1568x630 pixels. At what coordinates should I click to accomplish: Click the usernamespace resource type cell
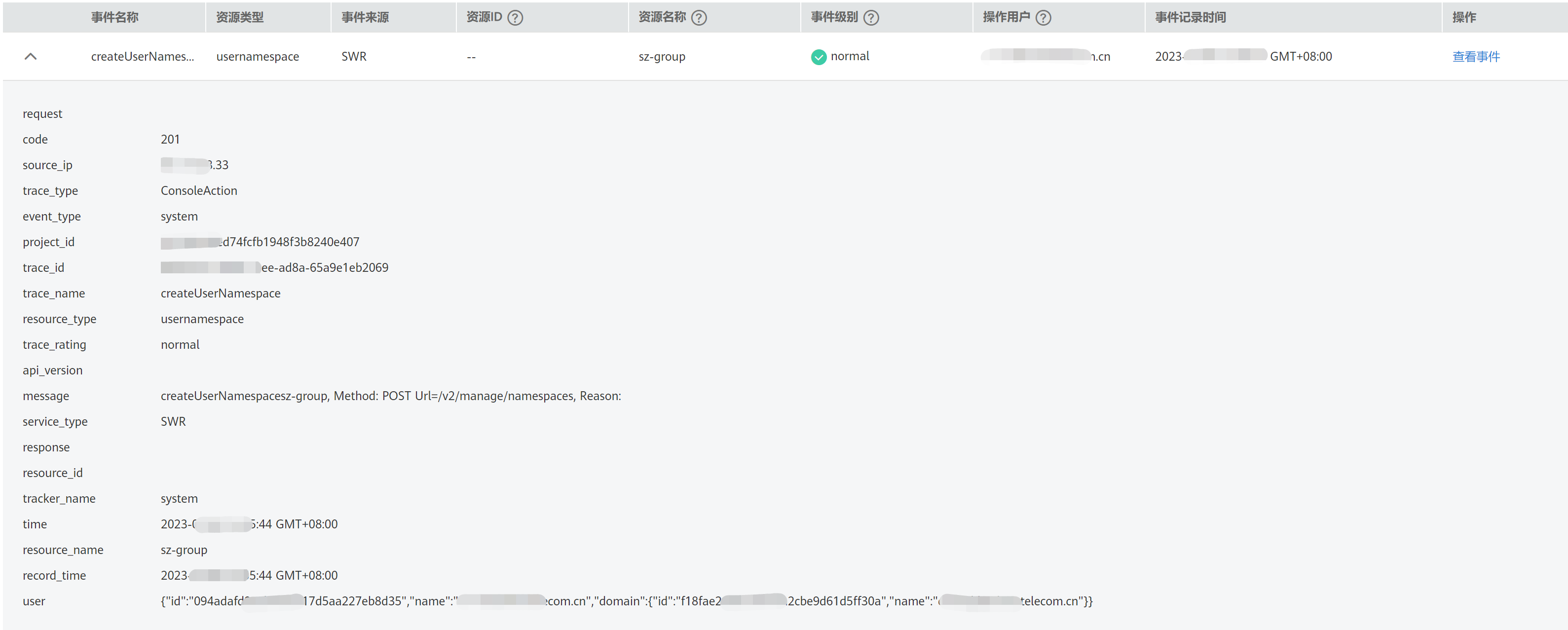pos(258,57)
